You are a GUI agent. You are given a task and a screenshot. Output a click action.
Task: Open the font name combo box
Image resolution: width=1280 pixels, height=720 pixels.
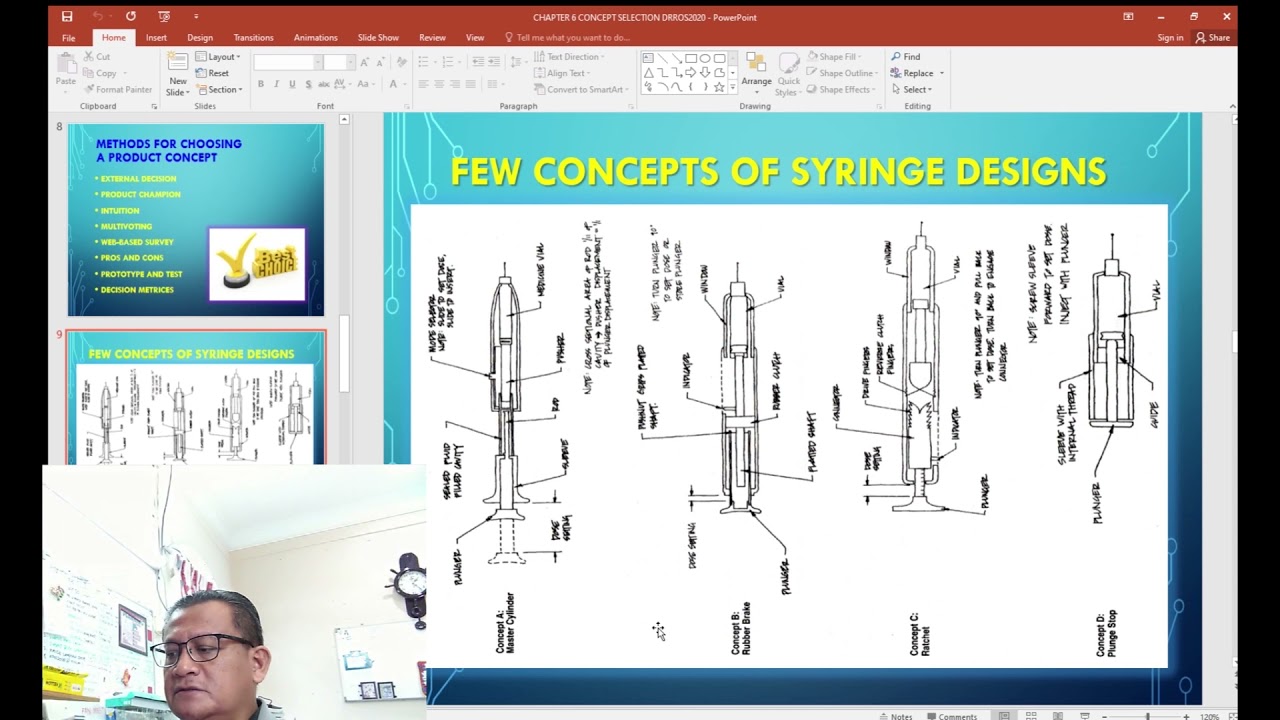point(286,62)
